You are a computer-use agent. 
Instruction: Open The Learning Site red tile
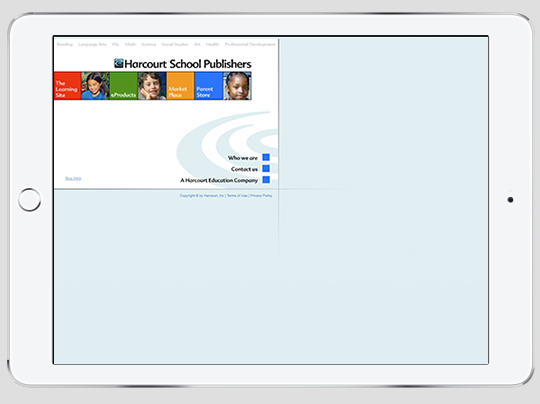(68, 86)
